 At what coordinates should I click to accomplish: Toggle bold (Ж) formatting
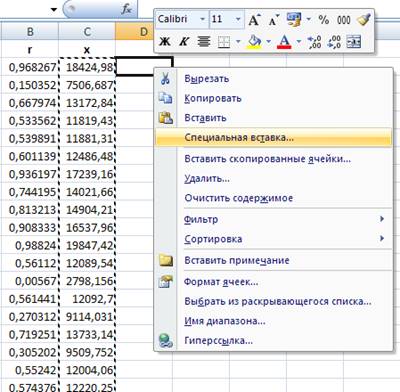165,42
